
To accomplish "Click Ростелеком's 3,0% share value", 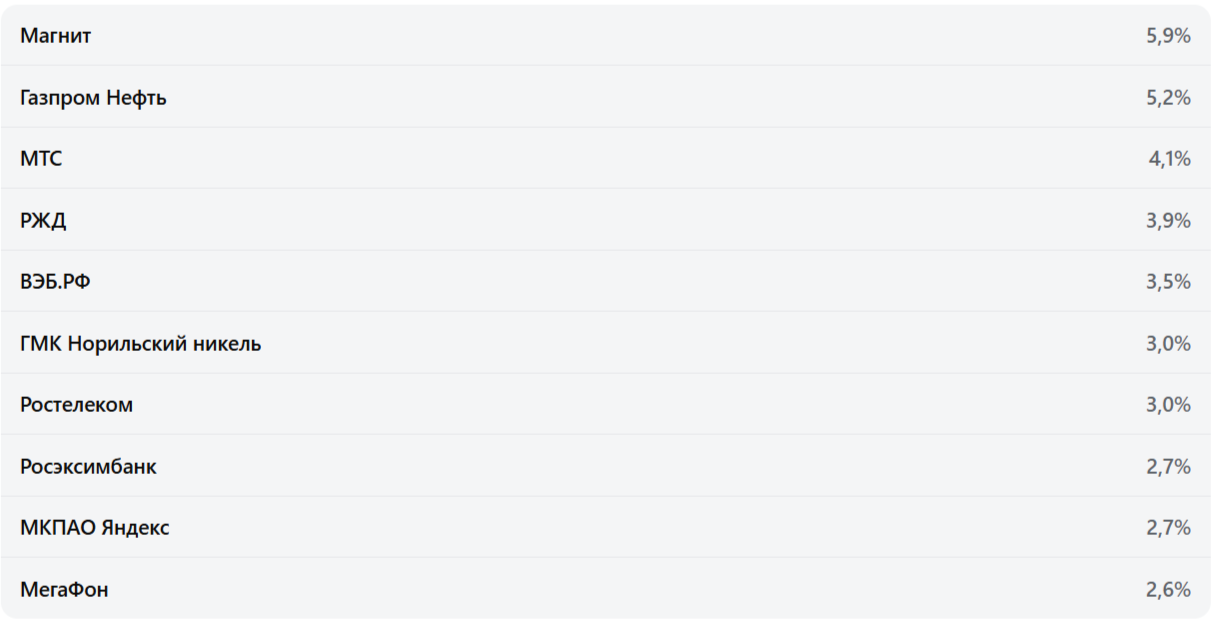I will (x=1168, y=405).
